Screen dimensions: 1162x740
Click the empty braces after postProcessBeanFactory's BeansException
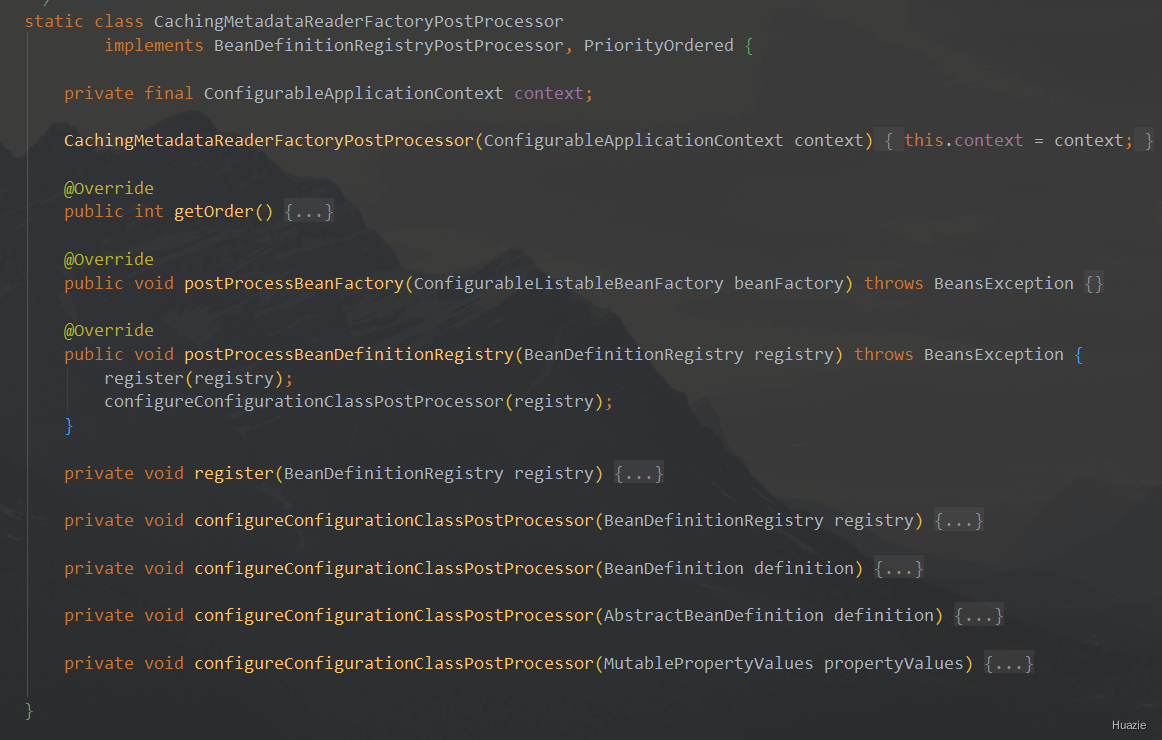(1094, 284)
